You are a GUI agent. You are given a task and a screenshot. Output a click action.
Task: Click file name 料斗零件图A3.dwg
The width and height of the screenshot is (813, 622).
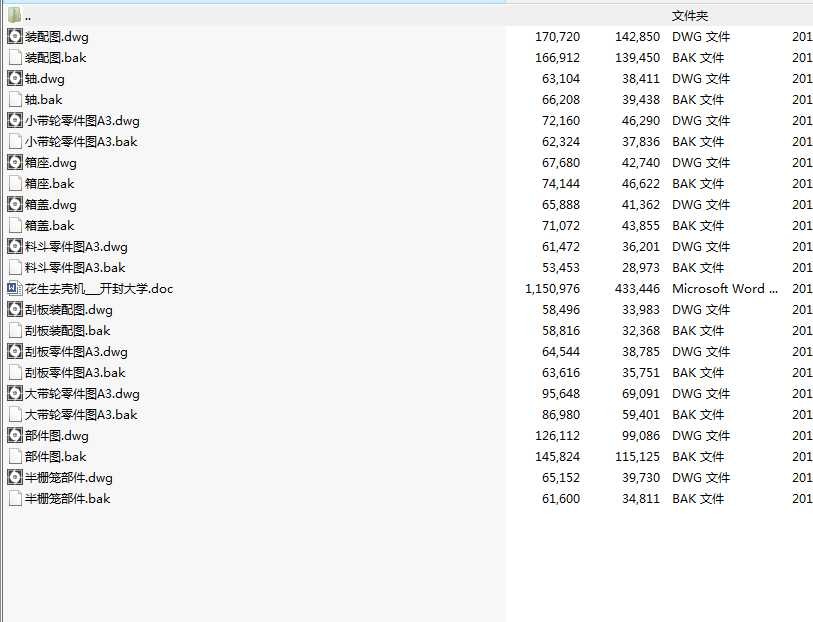(x=76, y=247)
